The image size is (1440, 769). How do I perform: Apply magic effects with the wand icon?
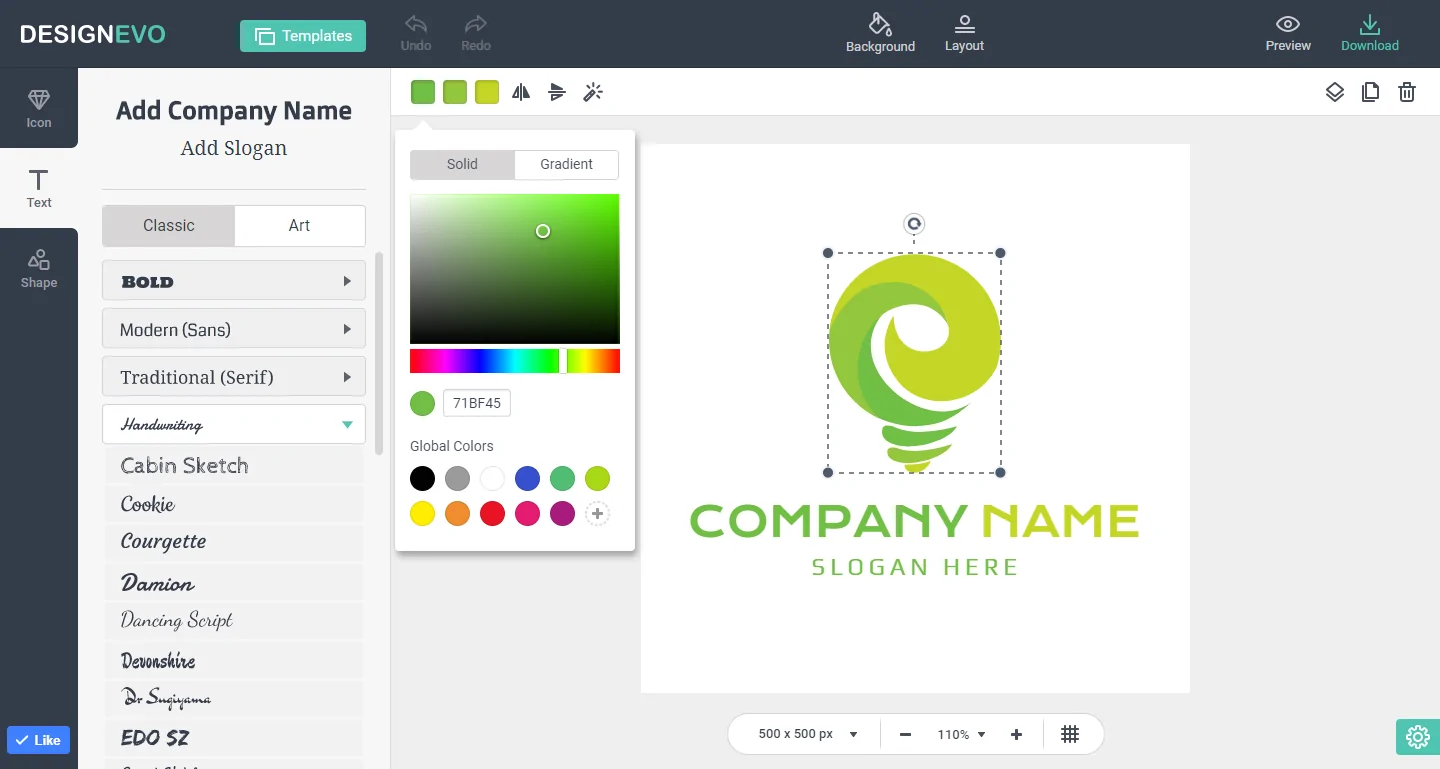(593, 91)
